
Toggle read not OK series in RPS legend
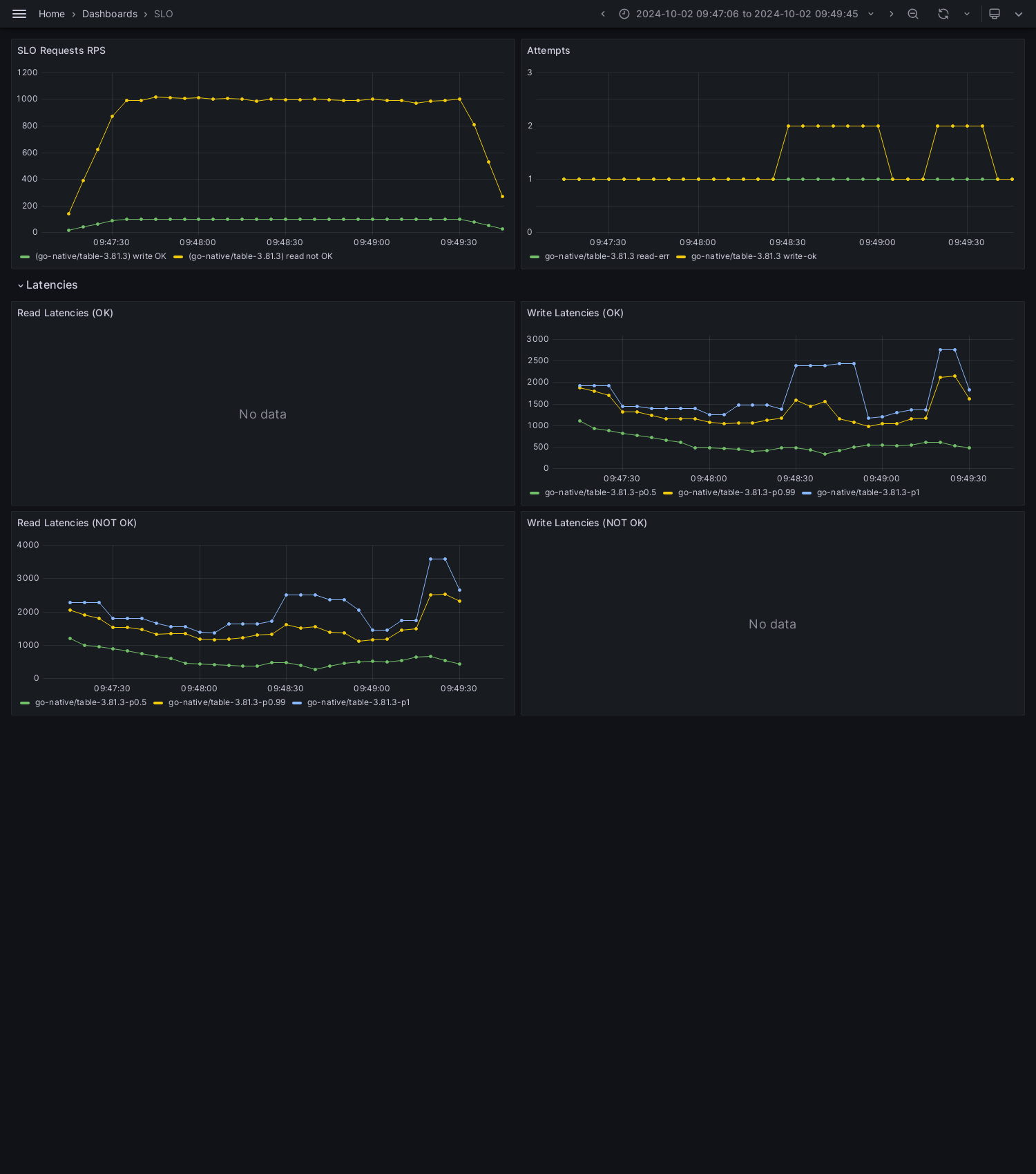coord(260,256)
